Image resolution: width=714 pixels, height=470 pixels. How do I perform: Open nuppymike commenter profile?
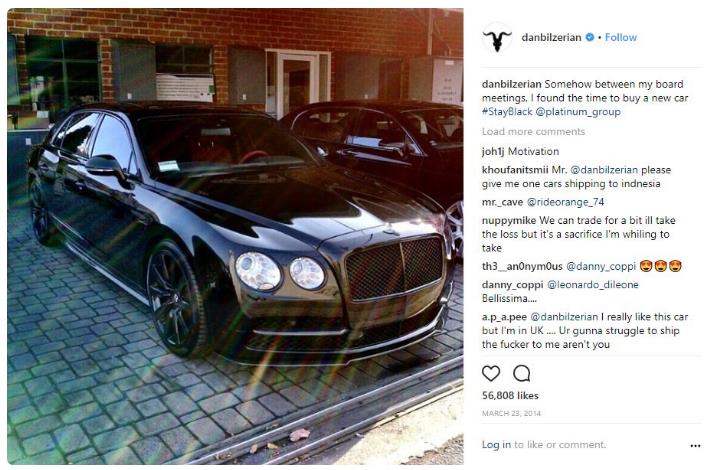pyautogui.click(x=509, y=221)
